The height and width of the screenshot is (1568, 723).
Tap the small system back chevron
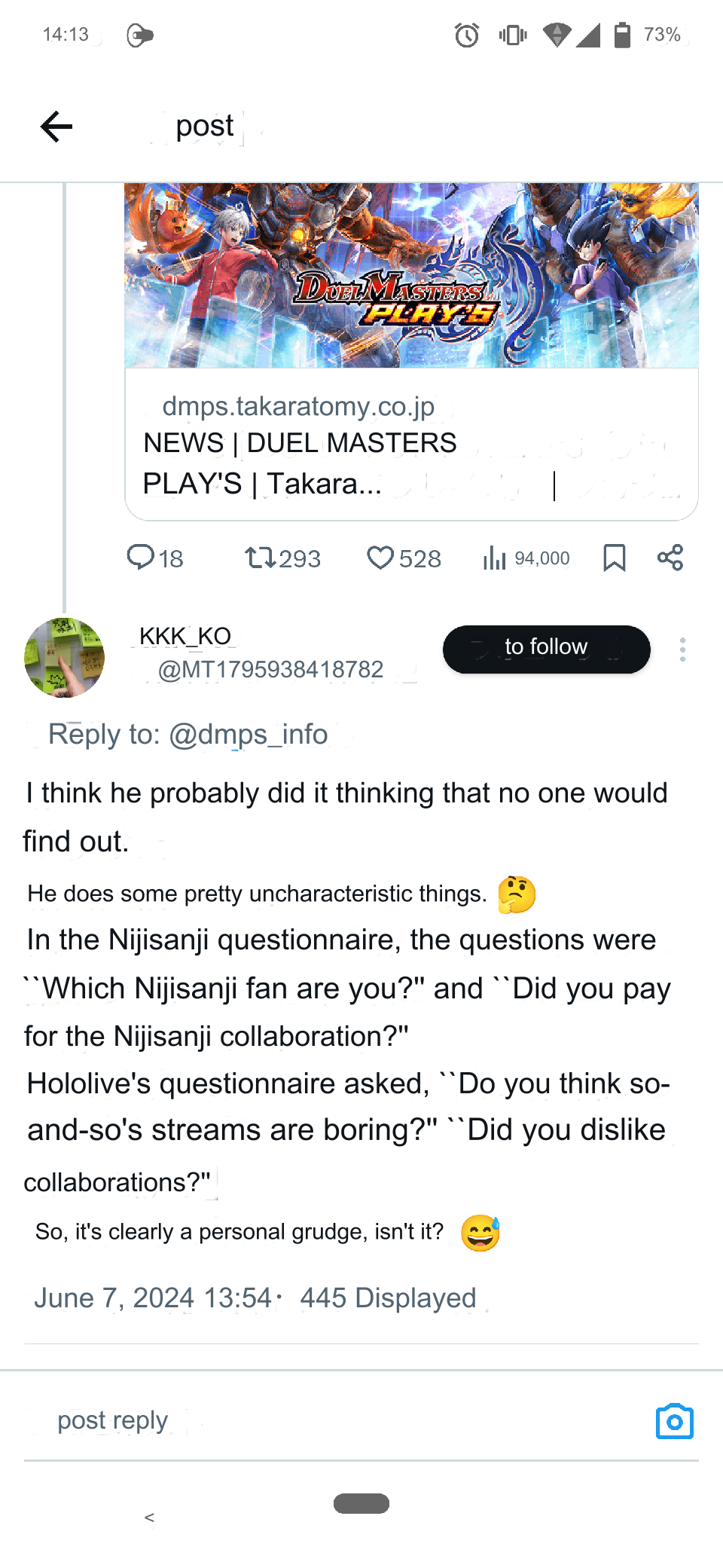tap(149, 1517)
